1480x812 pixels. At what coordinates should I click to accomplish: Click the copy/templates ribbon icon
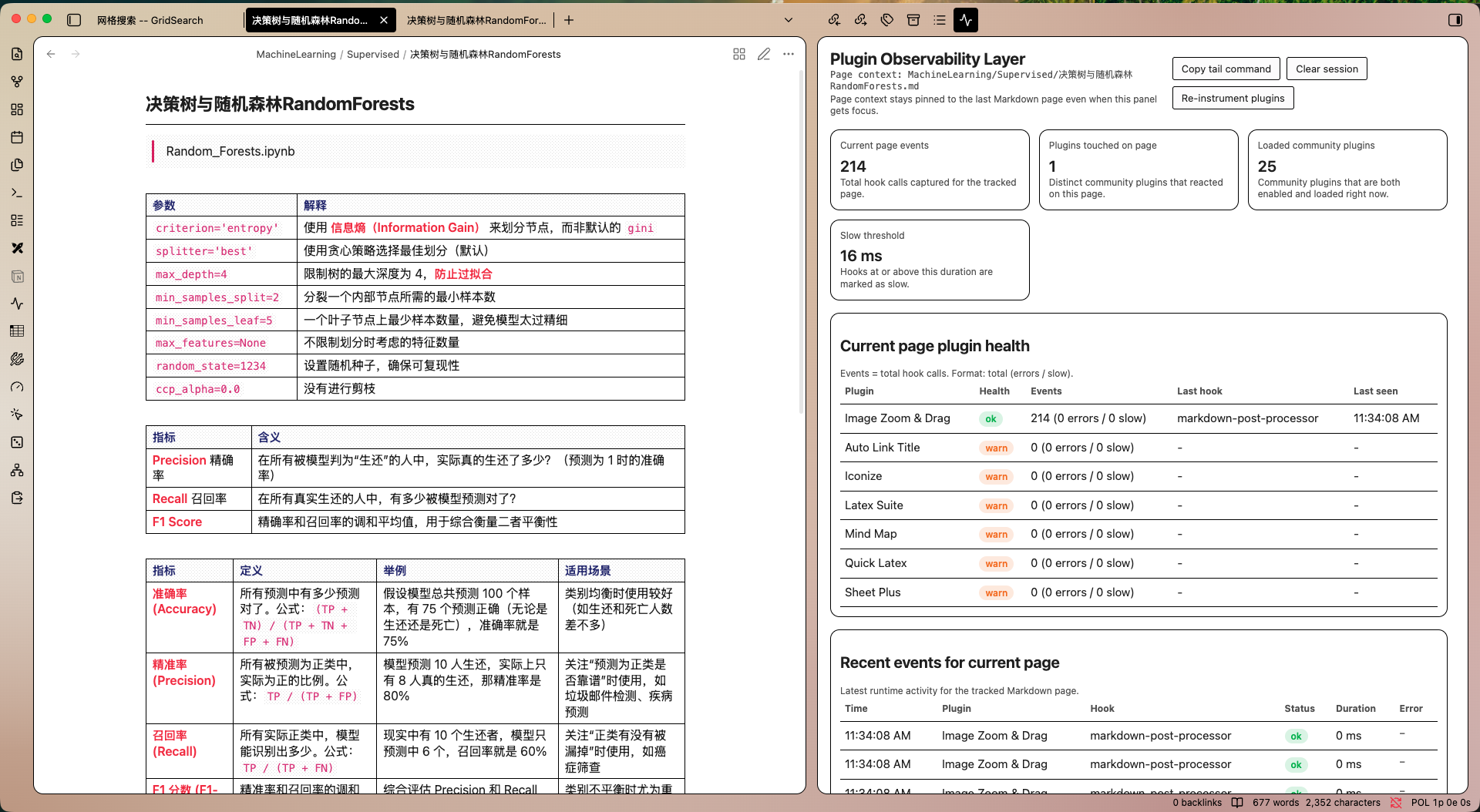(x=17, y=165)
